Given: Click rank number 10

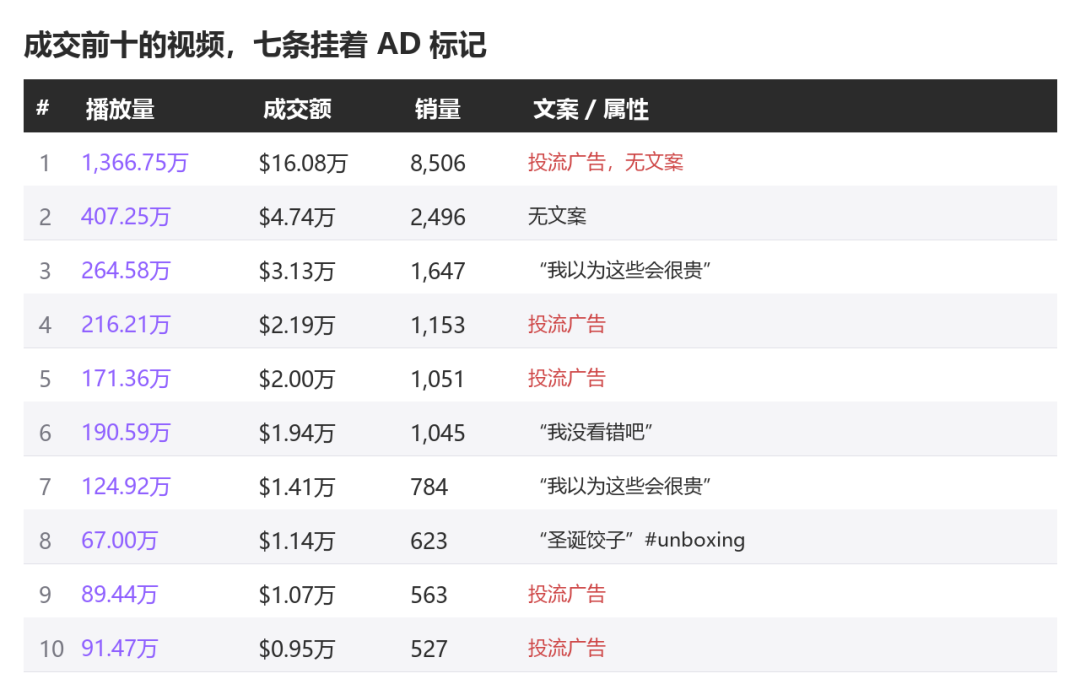Looking at the screenshot, I should (x=52, y=650).
